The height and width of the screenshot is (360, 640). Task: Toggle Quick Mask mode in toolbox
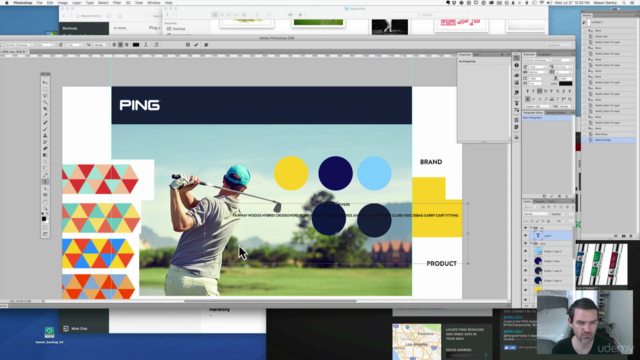pos(45,228)
